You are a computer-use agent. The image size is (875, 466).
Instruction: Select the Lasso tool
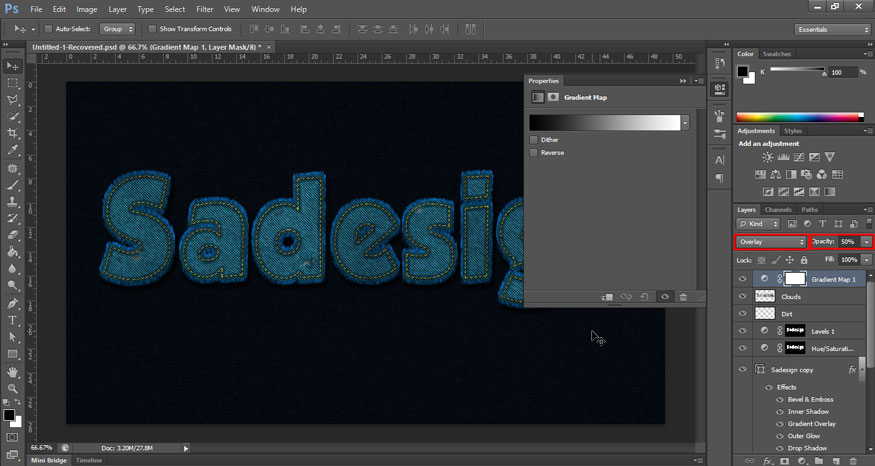pyautogui.click(x=12, y=100)
